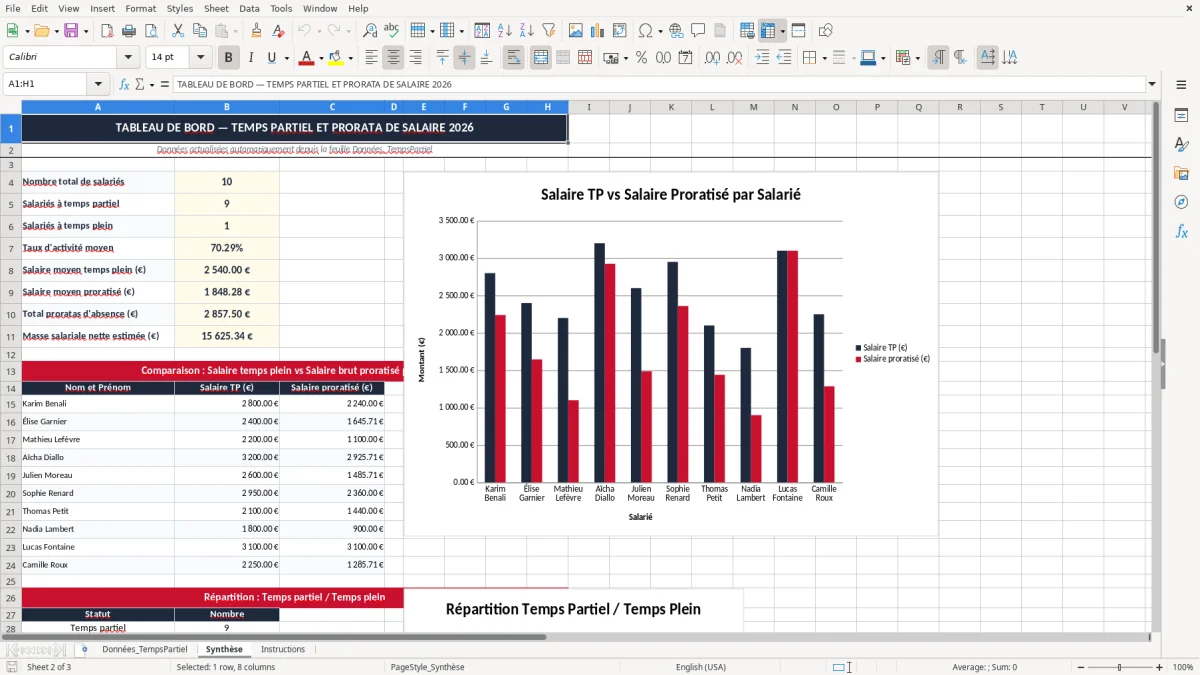Run the spelling check tool
The image size is (1200, 675).
[x=391, y=31]
